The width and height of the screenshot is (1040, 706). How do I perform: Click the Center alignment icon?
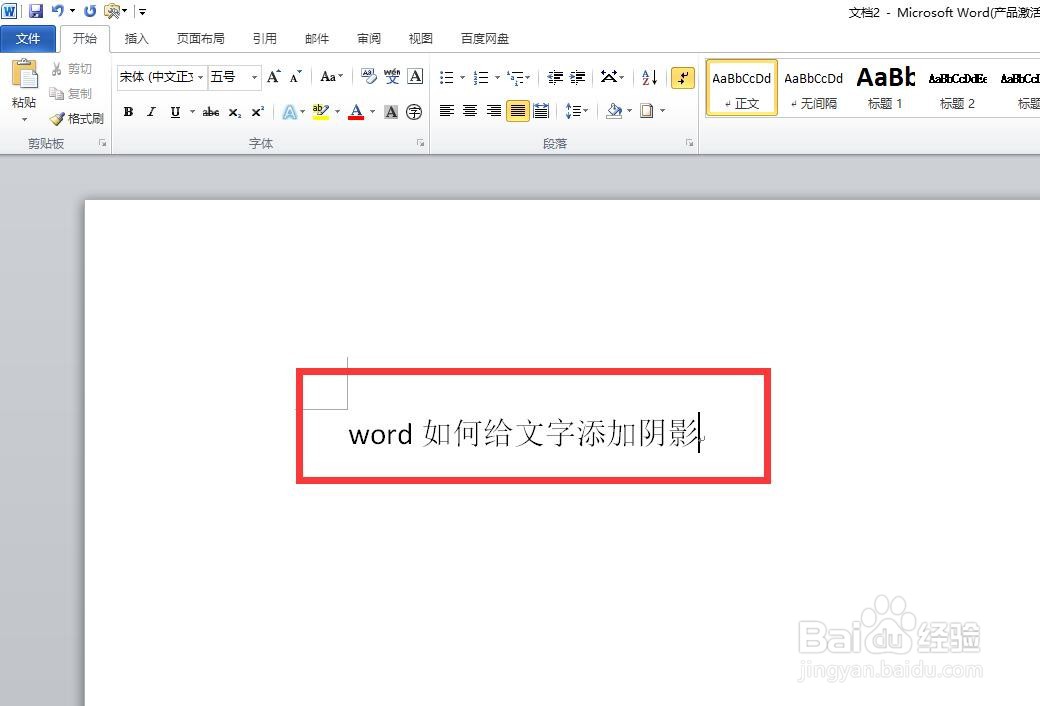(x=470, y=111)
